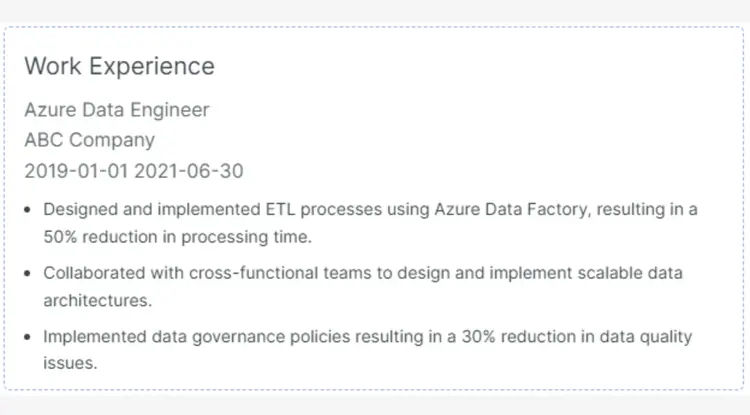Click bullet dot before "Collaborated with cross-functional"
The image size is (750, 415).
click(x=29, y=273)
